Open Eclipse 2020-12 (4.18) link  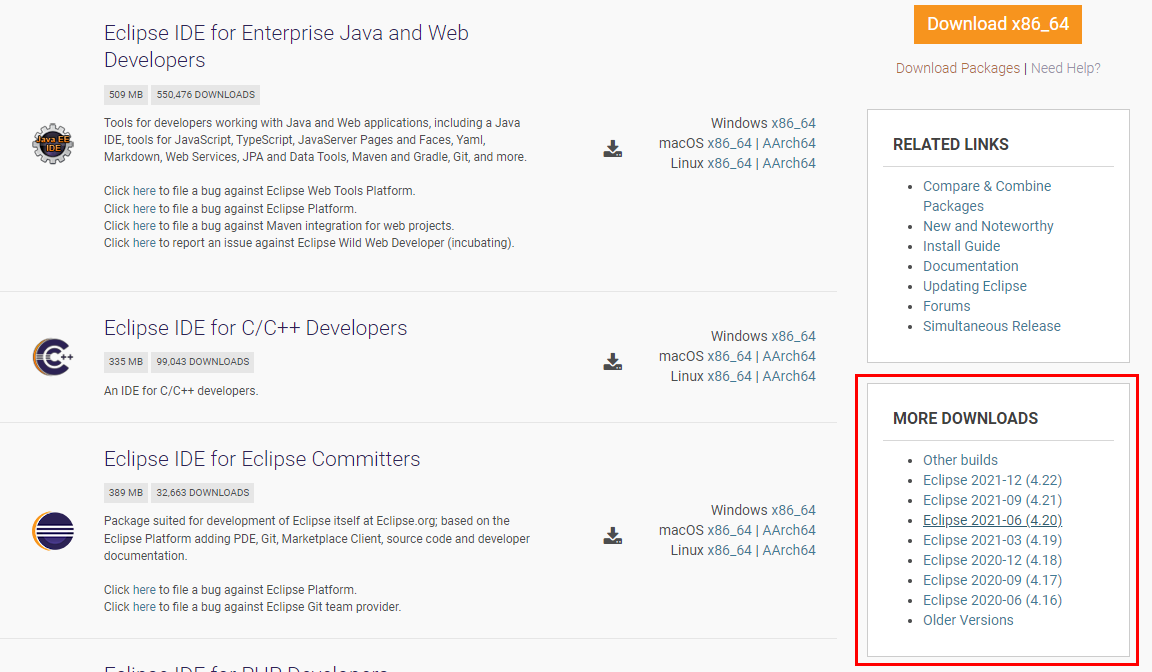click(x=993, y=560)
